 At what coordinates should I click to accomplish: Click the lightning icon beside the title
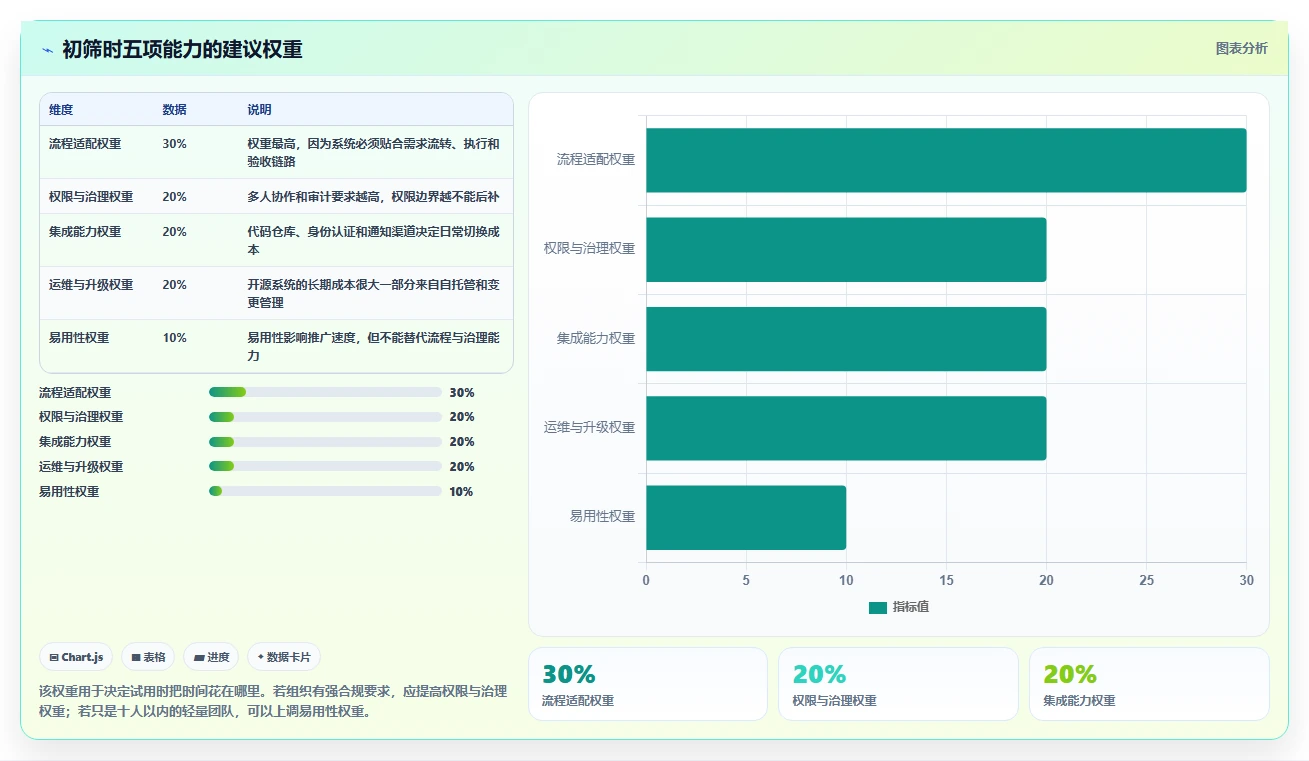click(x=47, y=50)
